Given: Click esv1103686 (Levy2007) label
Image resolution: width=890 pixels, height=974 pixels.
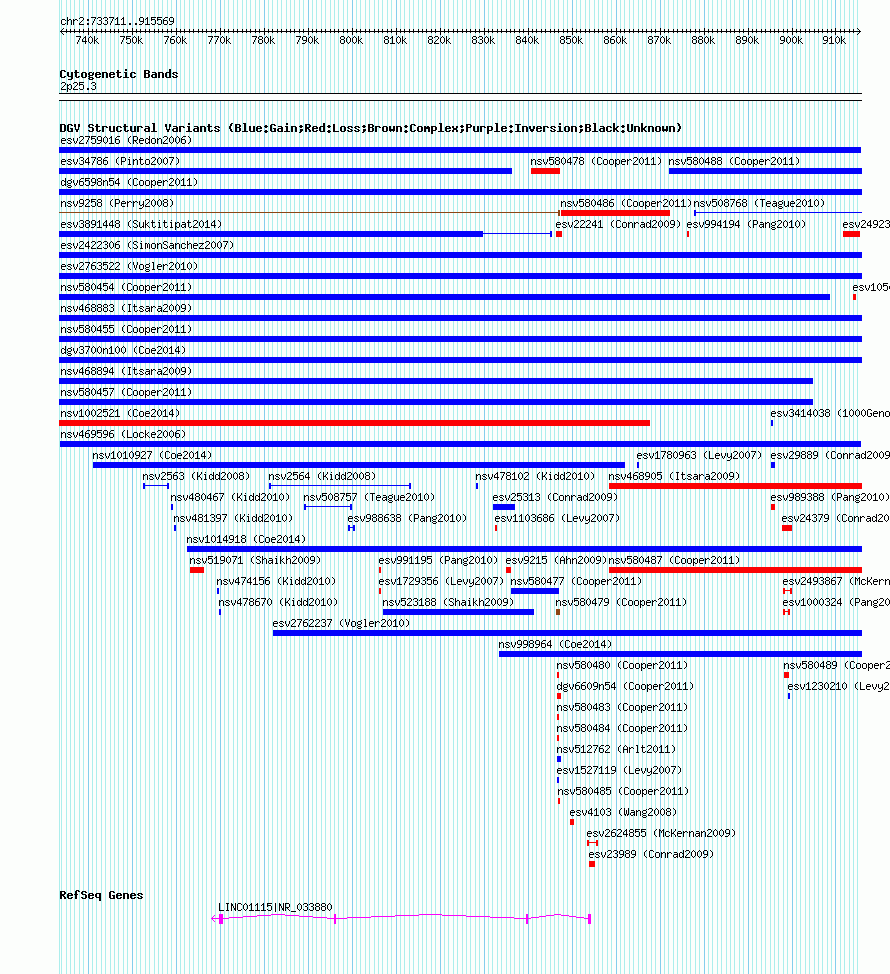Looking at the screenshot, I should [557, 518].
